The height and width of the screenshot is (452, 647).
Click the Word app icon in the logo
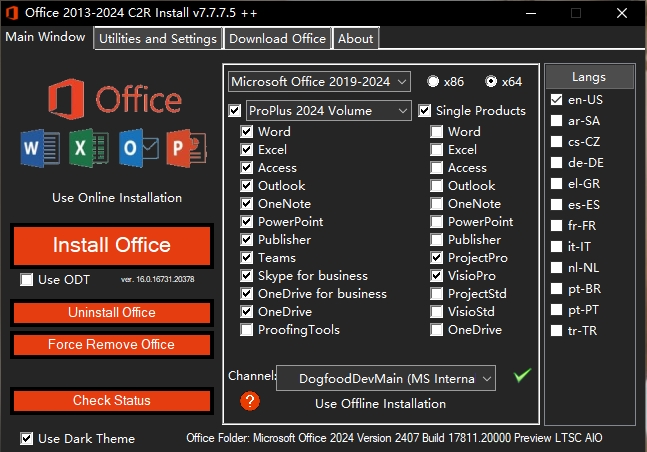point(40,148)
